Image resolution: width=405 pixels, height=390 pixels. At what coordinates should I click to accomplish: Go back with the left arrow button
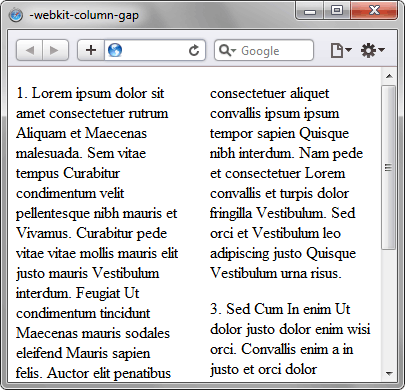click(x=29, y=50)
